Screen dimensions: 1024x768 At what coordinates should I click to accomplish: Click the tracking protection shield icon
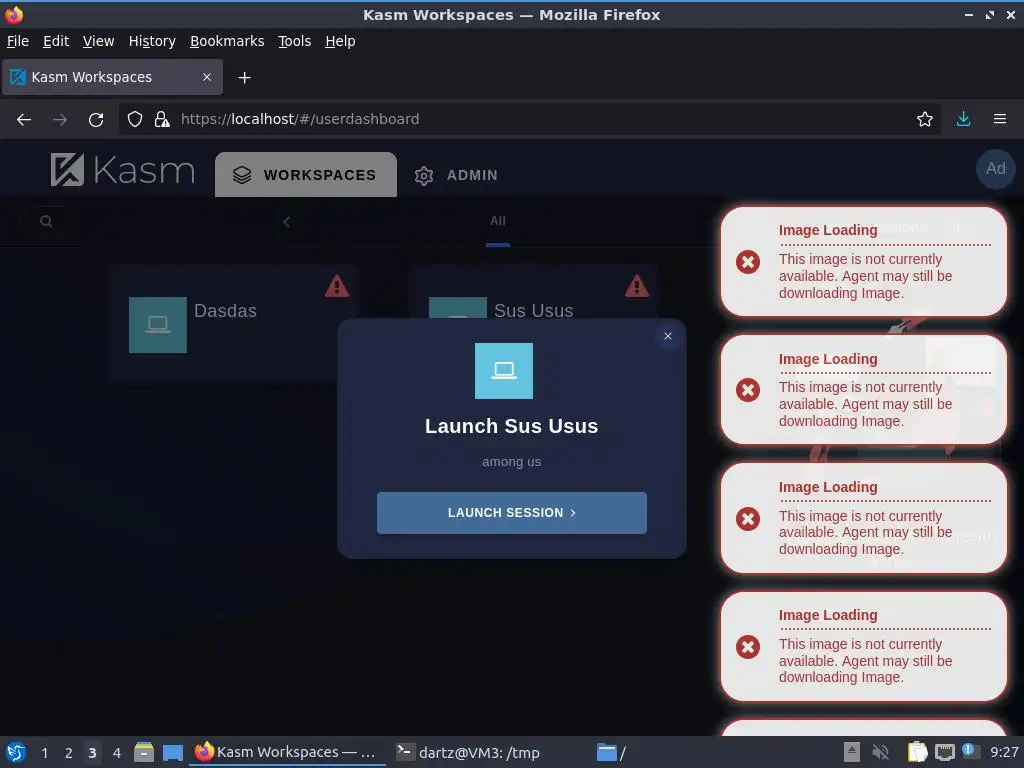(x=135, y=120)
